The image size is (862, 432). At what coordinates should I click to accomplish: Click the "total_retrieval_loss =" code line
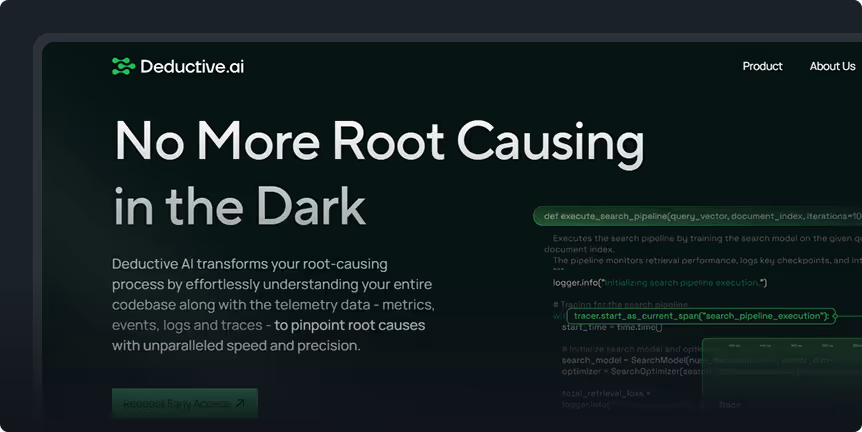(x=606, y=394)
